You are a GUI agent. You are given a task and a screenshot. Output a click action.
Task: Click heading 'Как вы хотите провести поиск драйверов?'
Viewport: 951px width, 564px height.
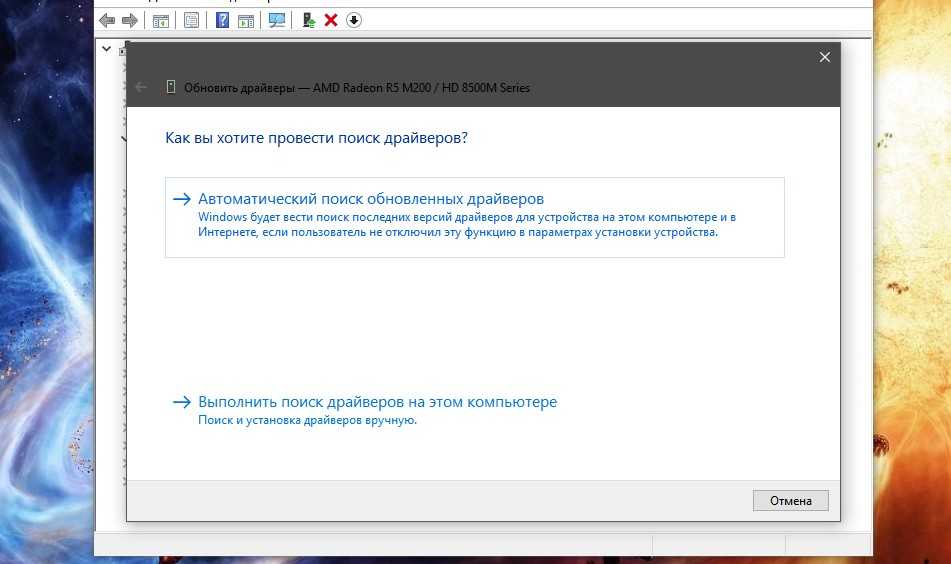coord(317,138)
